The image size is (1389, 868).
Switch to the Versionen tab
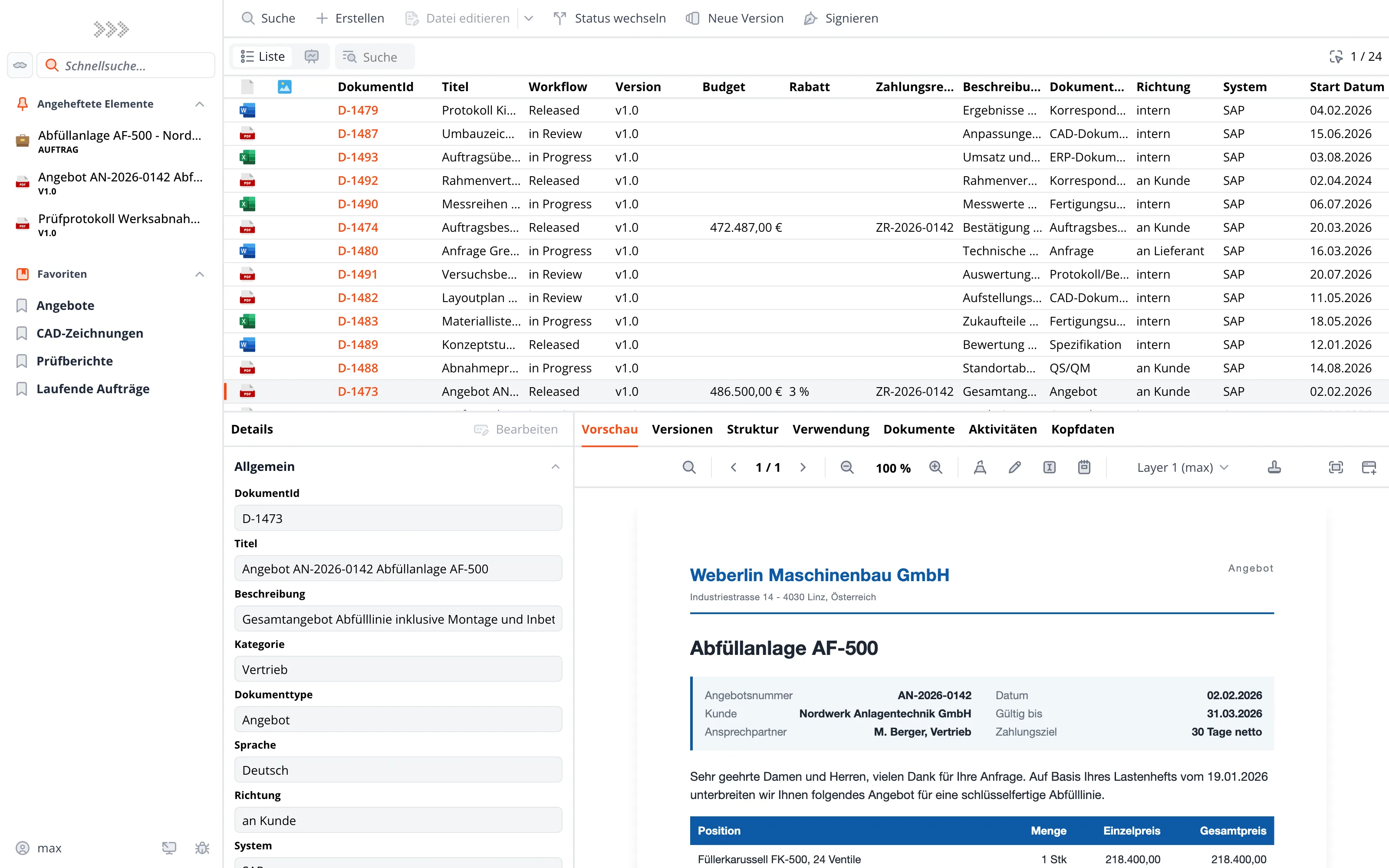tap(682, 429)
